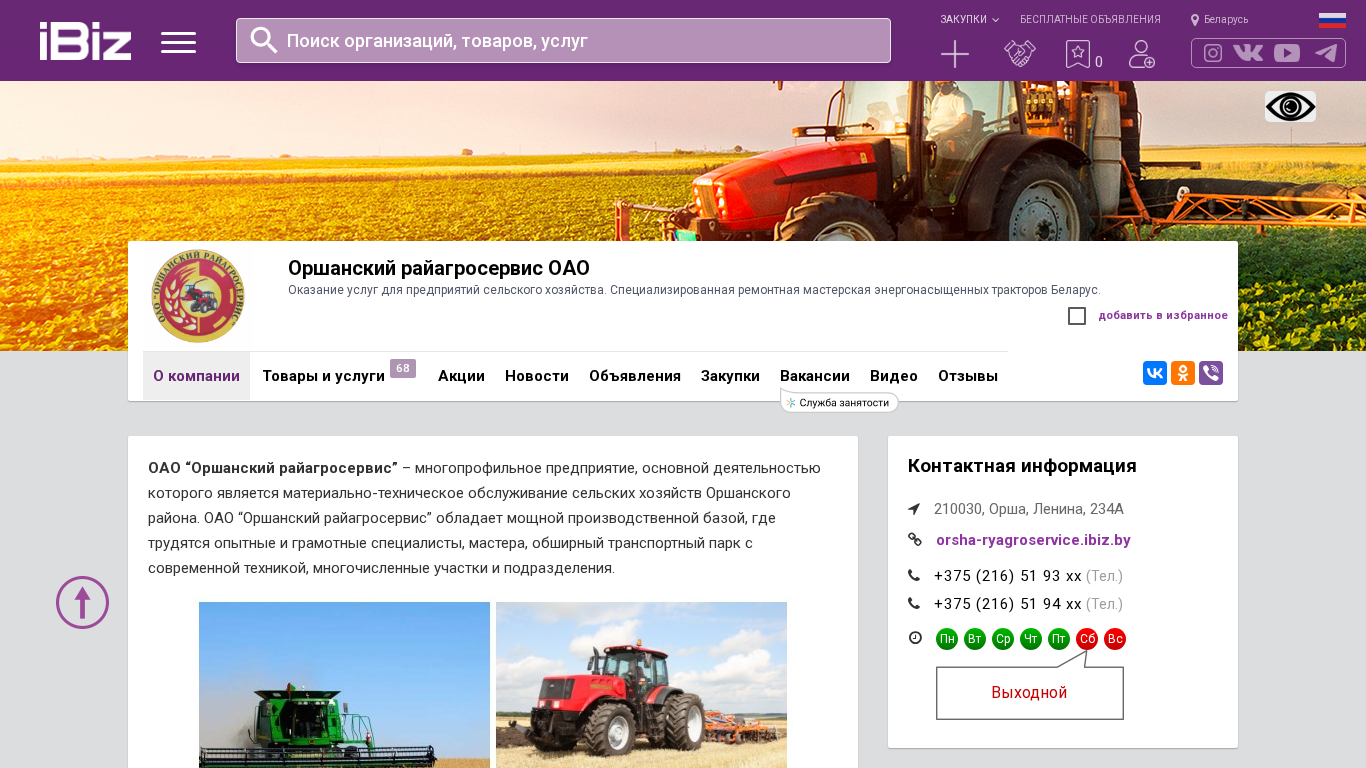Open the green combine harvester photo
The image size is (1366, 768).
[x=344, y=685]
